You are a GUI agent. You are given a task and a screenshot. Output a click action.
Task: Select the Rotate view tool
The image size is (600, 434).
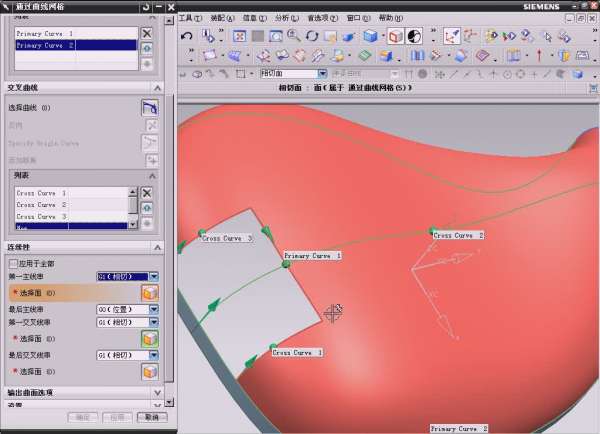(310, 36)
